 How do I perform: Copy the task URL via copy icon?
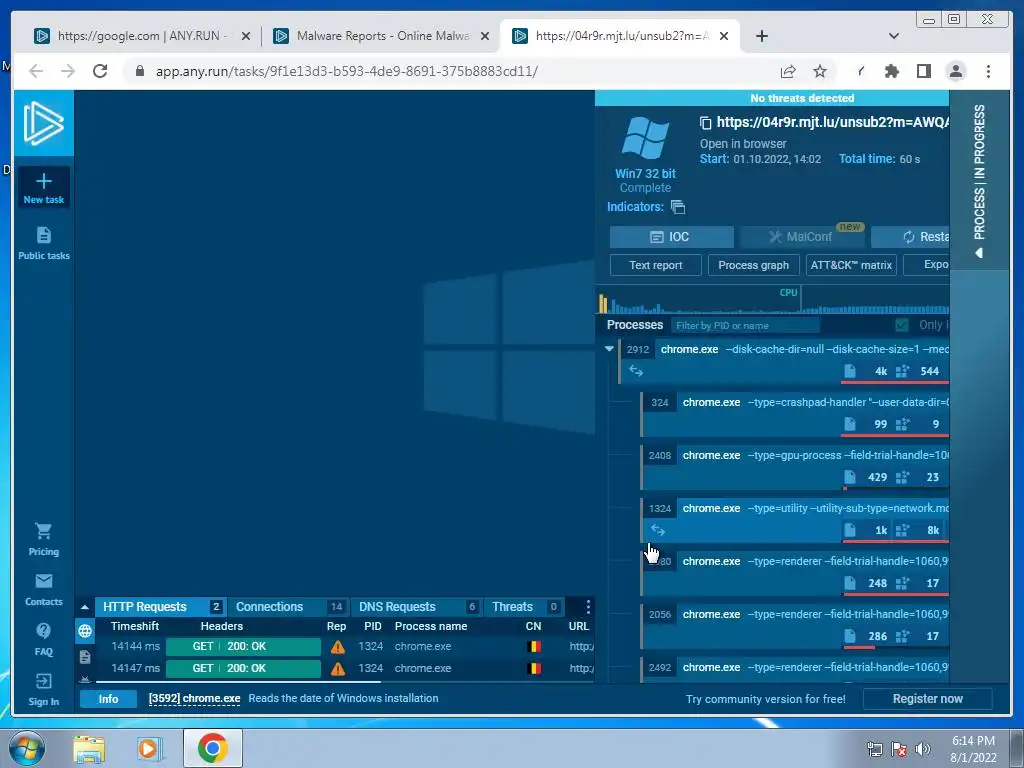click(705, 123)
